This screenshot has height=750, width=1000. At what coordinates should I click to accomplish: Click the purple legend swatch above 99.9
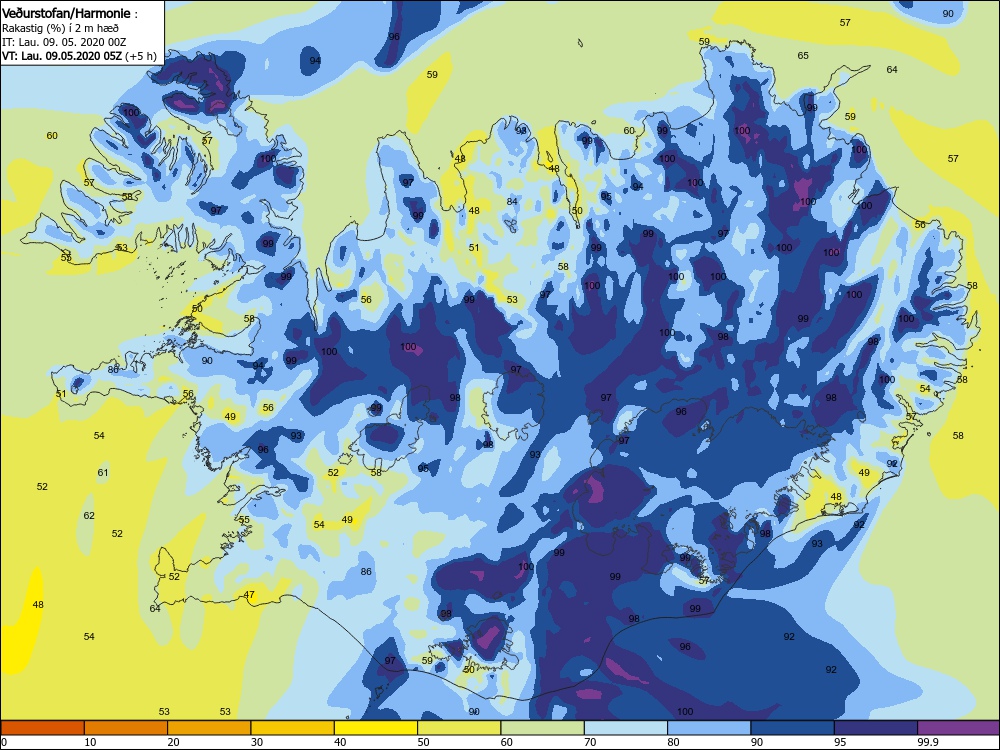959,728
